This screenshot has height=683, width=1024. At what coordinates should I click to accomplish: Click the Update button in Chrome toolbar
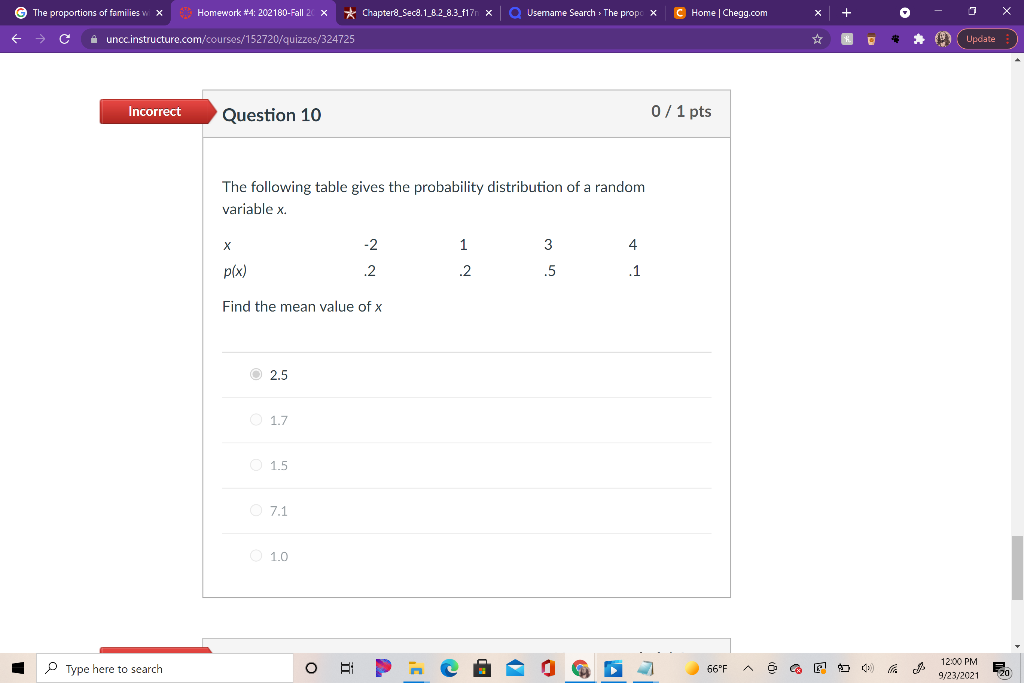pyautogui.click(x=987, y=39)
